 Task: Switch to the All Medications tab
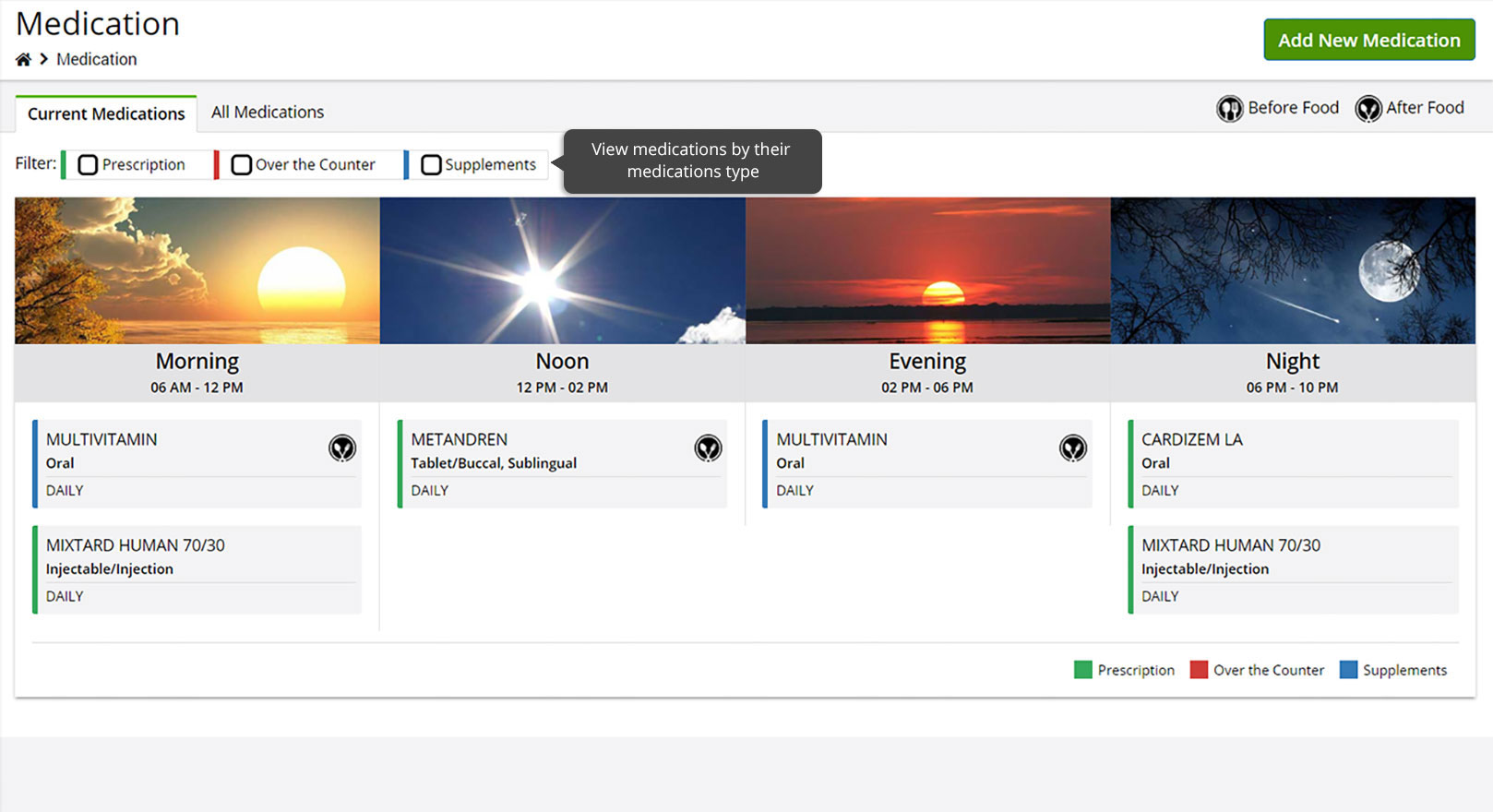[268, 113]
